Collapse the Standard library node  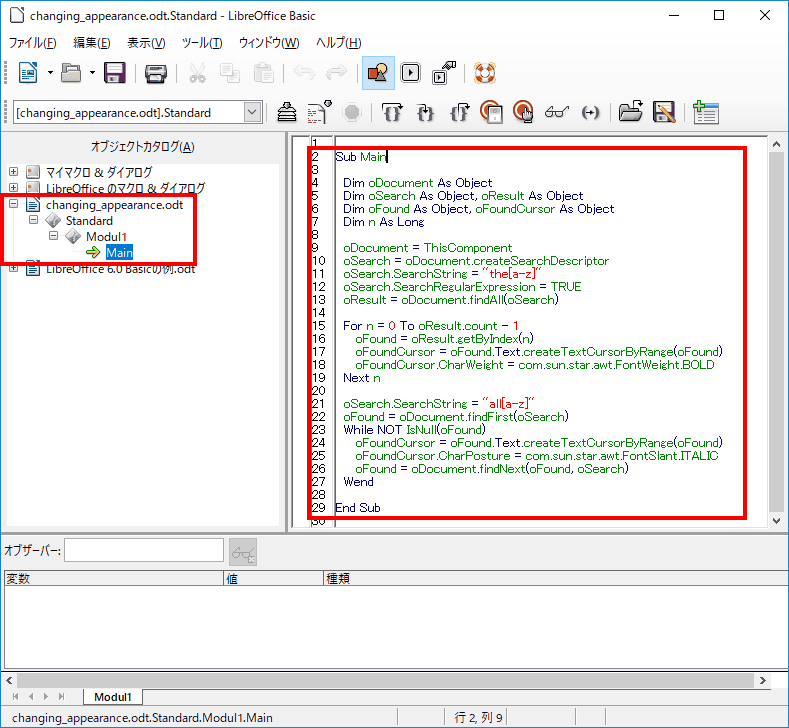tap(34, 220)
